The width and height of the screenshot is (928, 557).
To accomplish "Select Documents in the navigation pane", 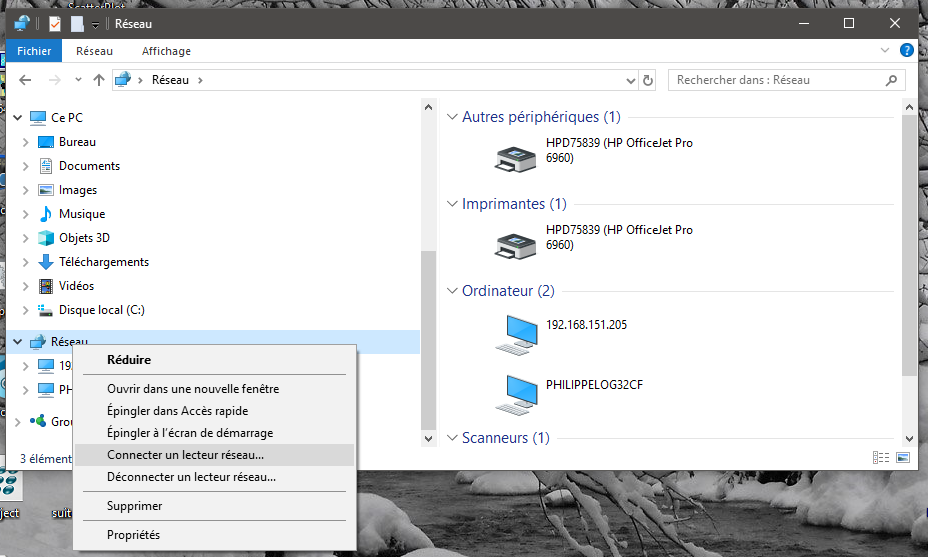I will click(89, 166).
